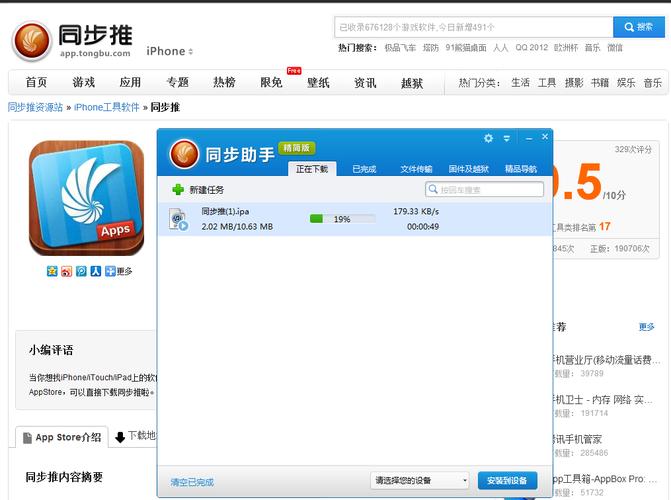
Task: Click the blue 搜索 button
Action: coord(639,27)
